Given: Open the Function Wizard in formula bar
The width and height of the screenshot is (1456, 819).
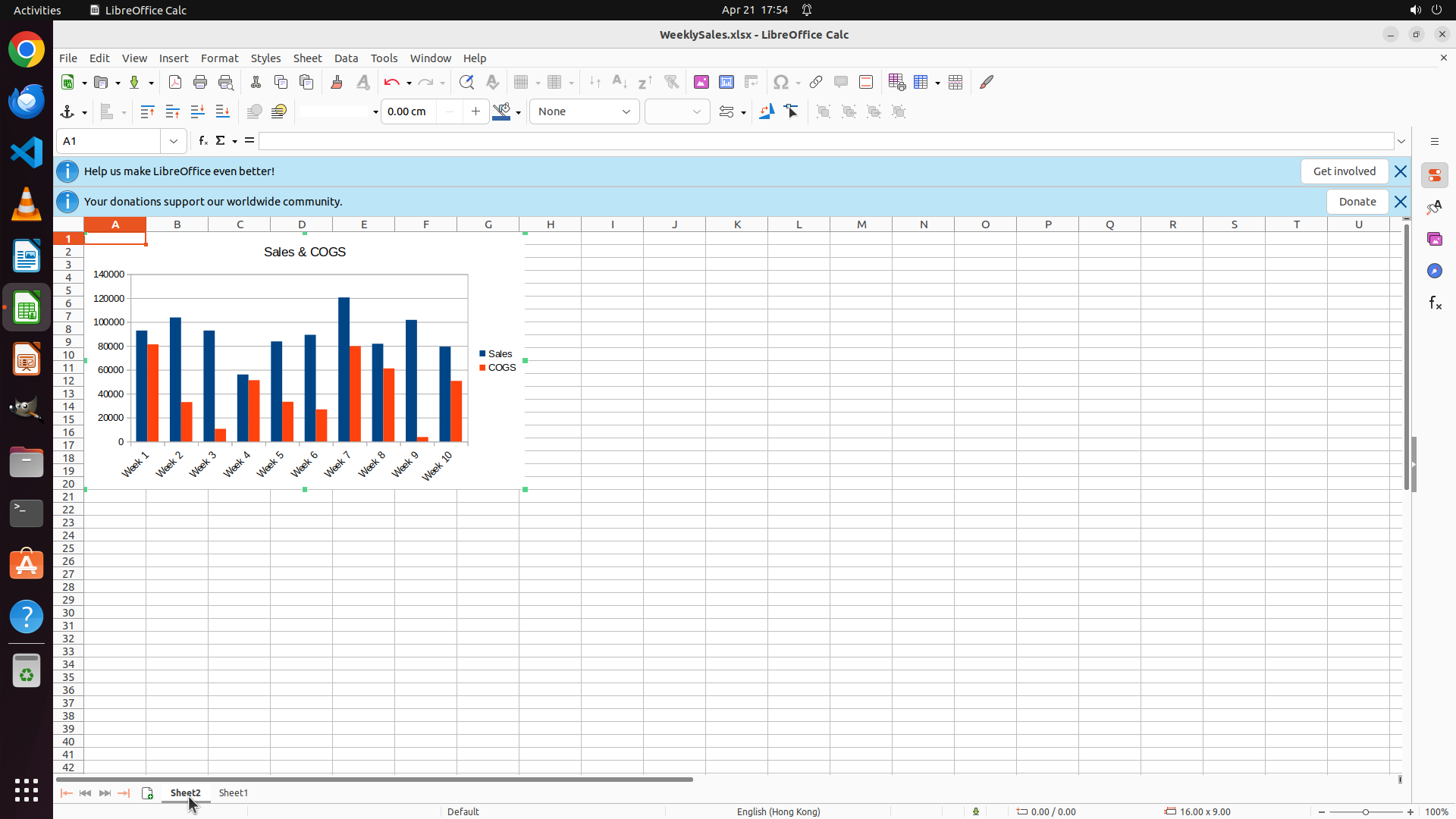Looking at the screenshot, I should [x=202, y=141].
